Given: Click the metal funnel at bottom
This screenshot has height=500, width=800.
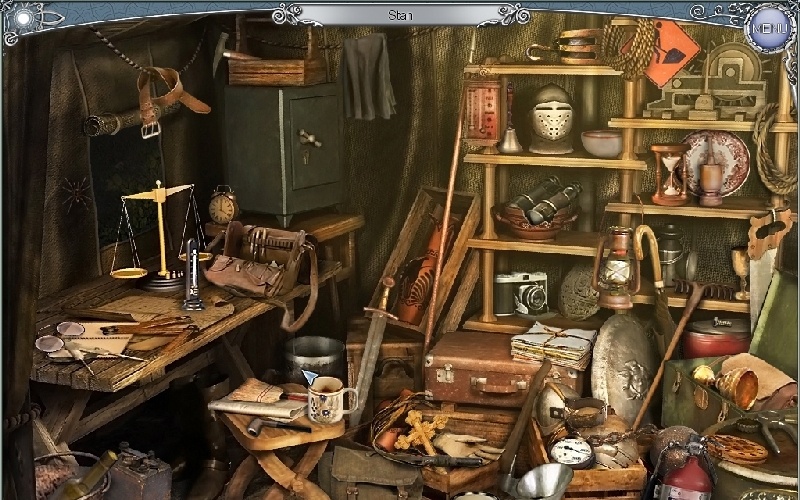Looking at the screenshot, I should (x=537, y=480).
